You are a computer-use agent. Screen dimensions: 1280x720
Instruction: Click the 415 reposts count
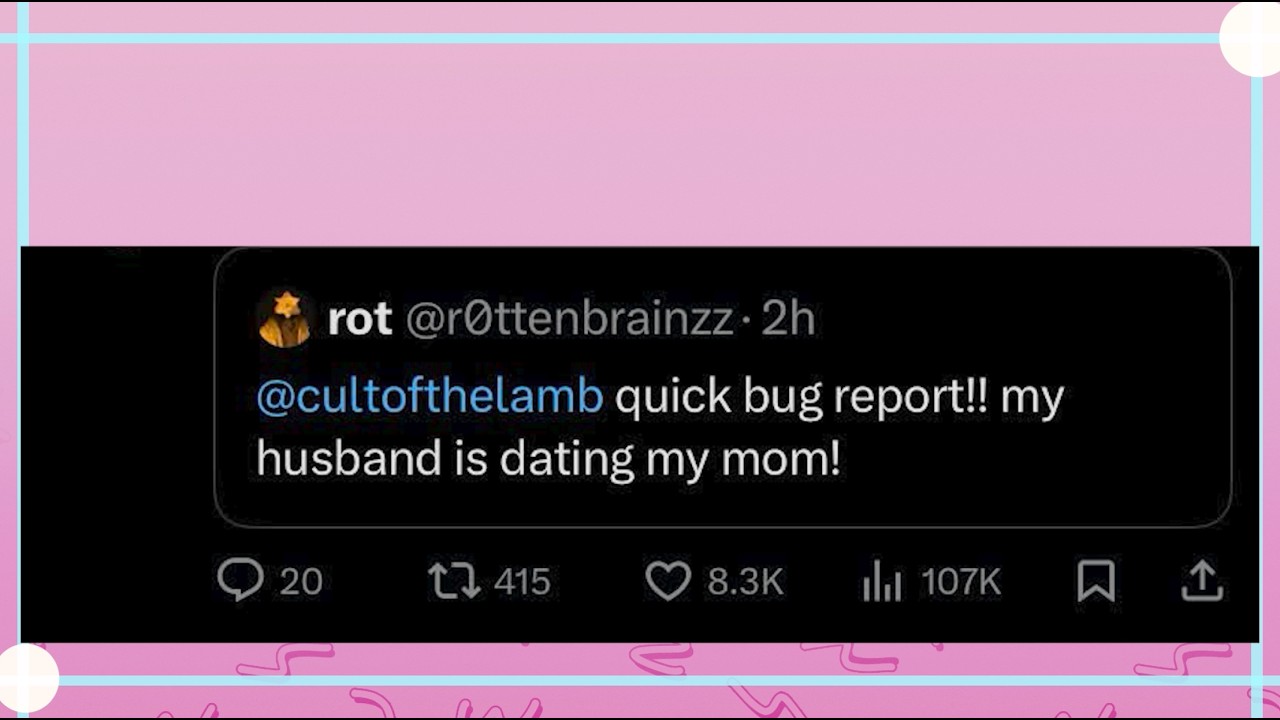522,581
